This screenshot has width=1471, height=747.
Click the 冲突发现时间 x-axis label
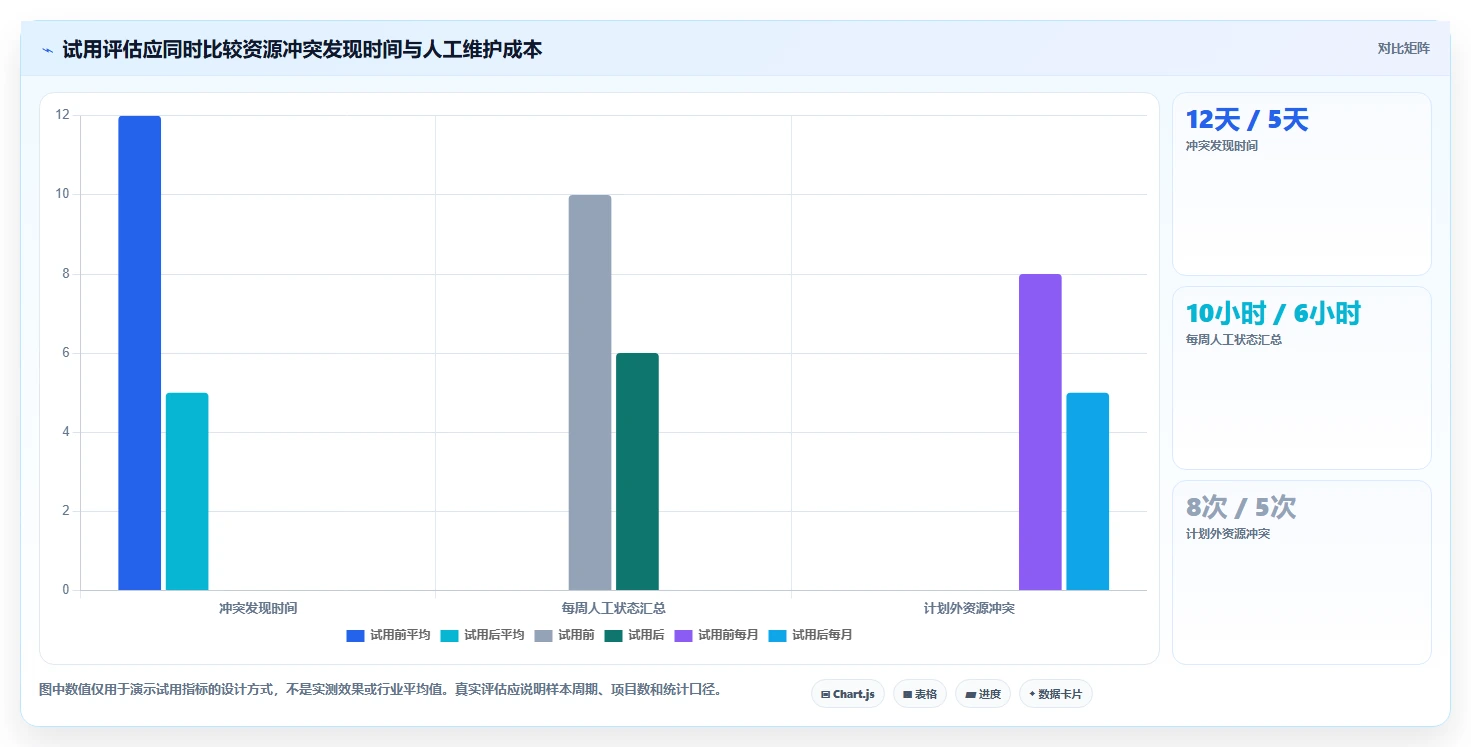tap(258, 608)
